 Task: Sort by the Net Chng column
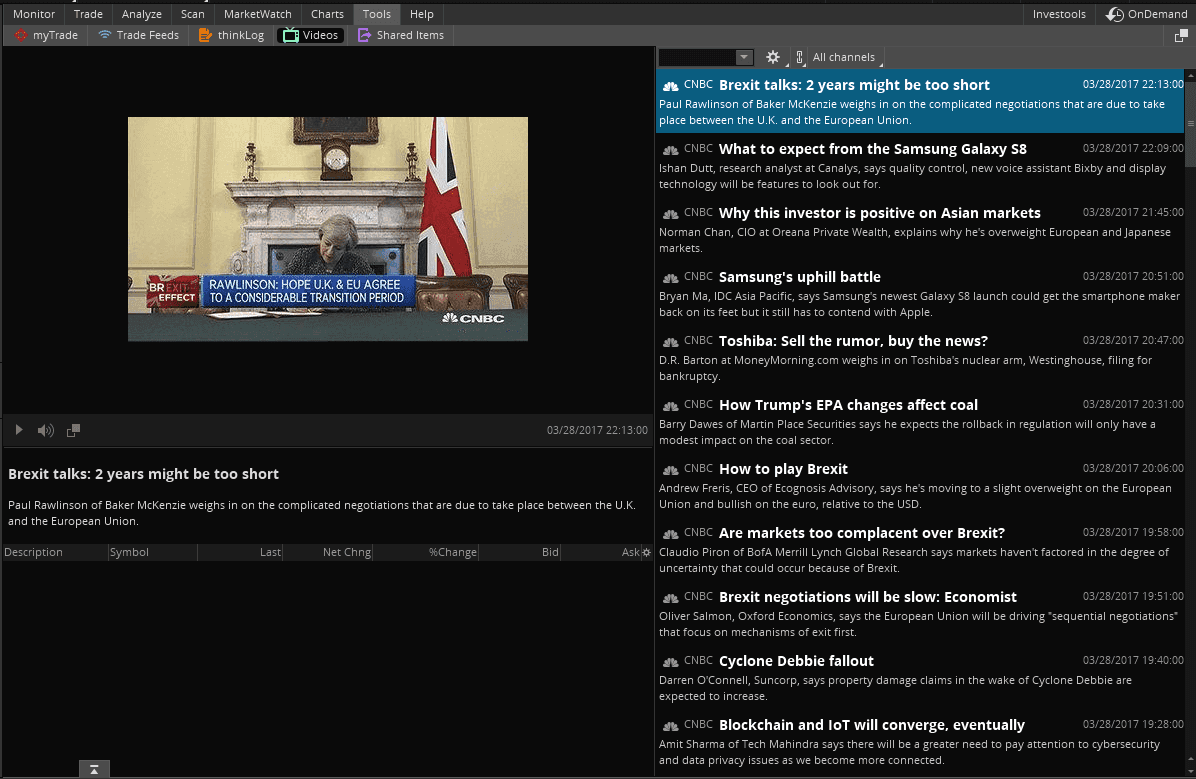328,552
